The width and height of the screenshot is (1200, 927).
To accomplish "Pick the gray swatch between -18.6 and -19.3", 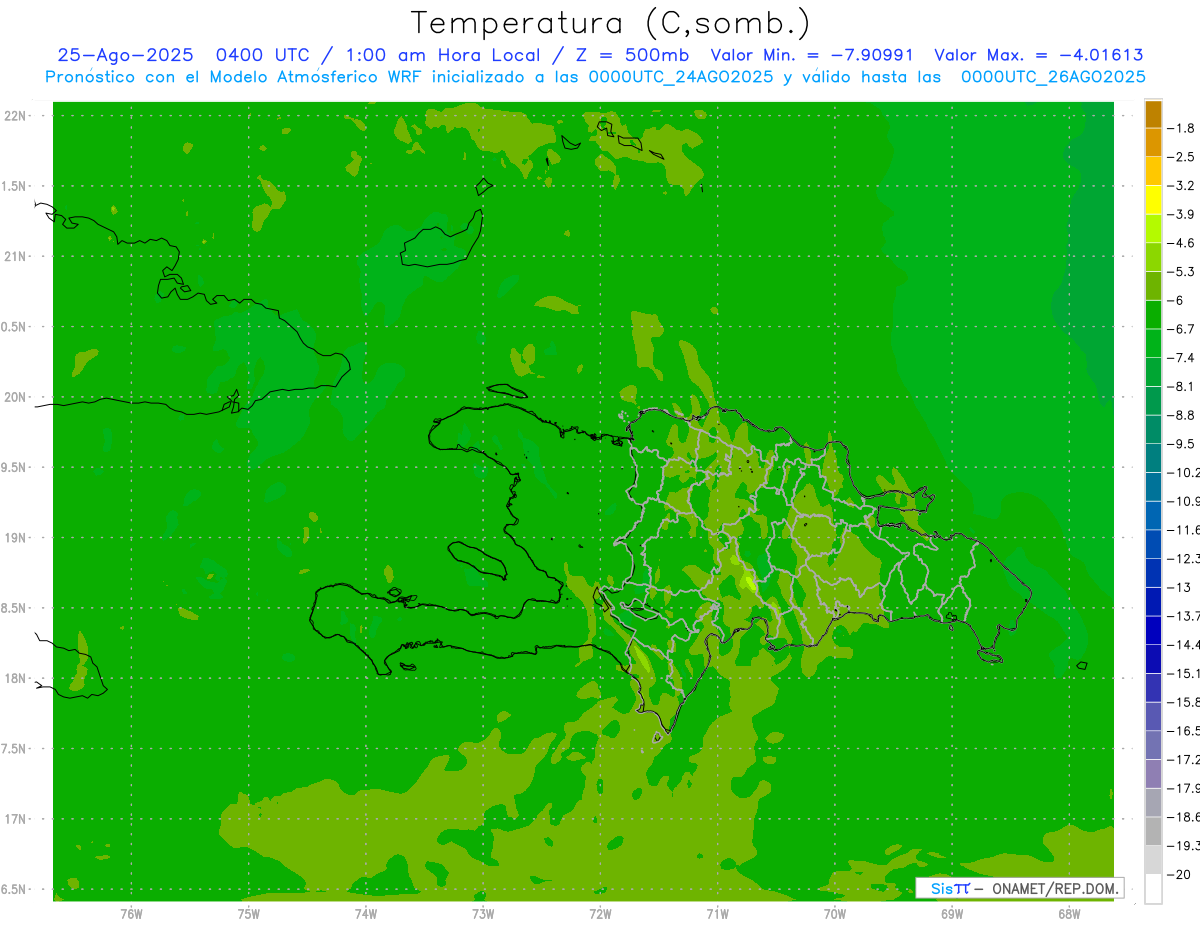I will click(x=1153, y=831).
